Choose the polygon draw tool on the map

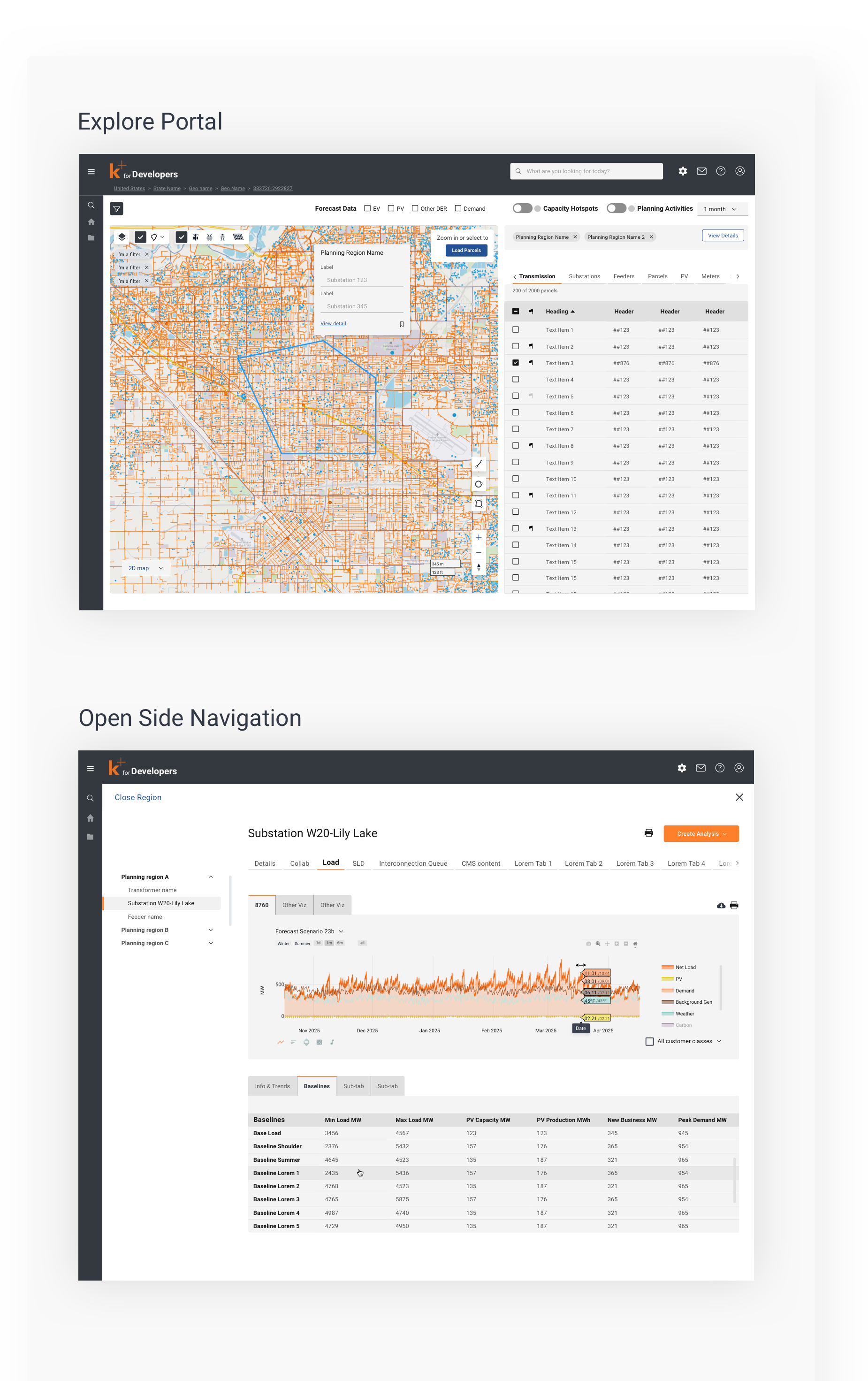click(x=478, y=504)
